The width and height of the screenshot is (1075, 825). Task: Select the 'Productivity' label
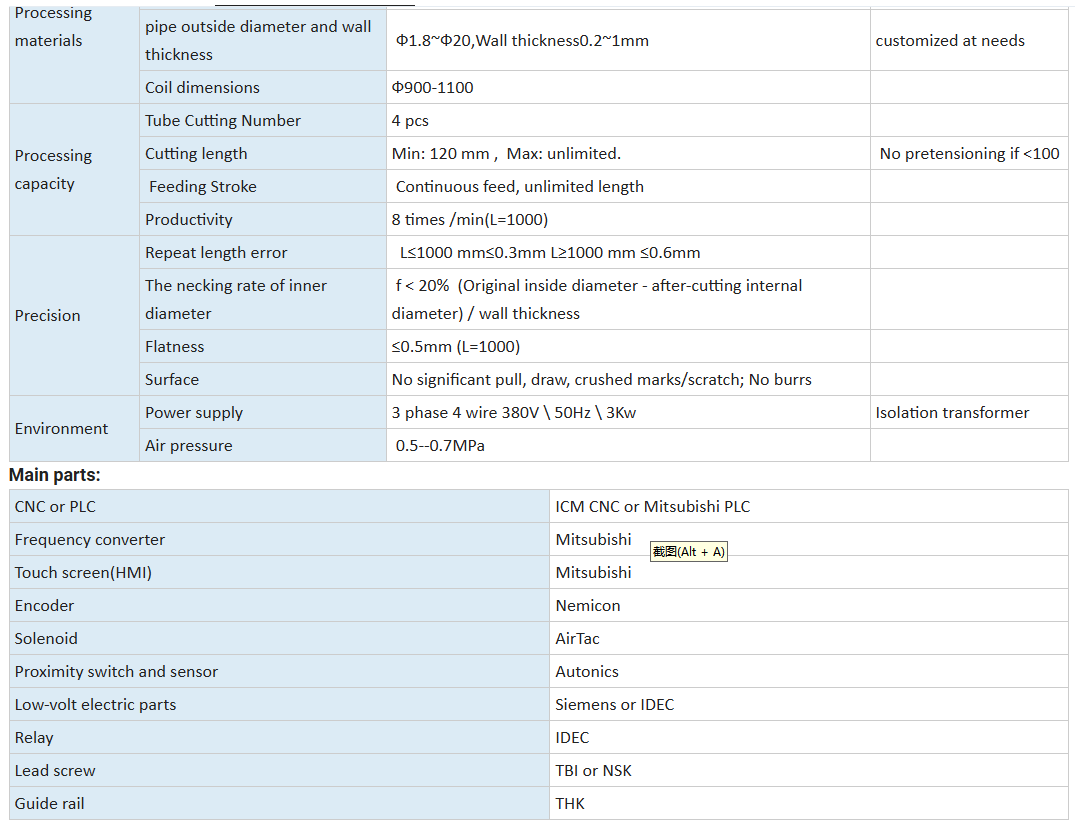click(x=189, y=219)
